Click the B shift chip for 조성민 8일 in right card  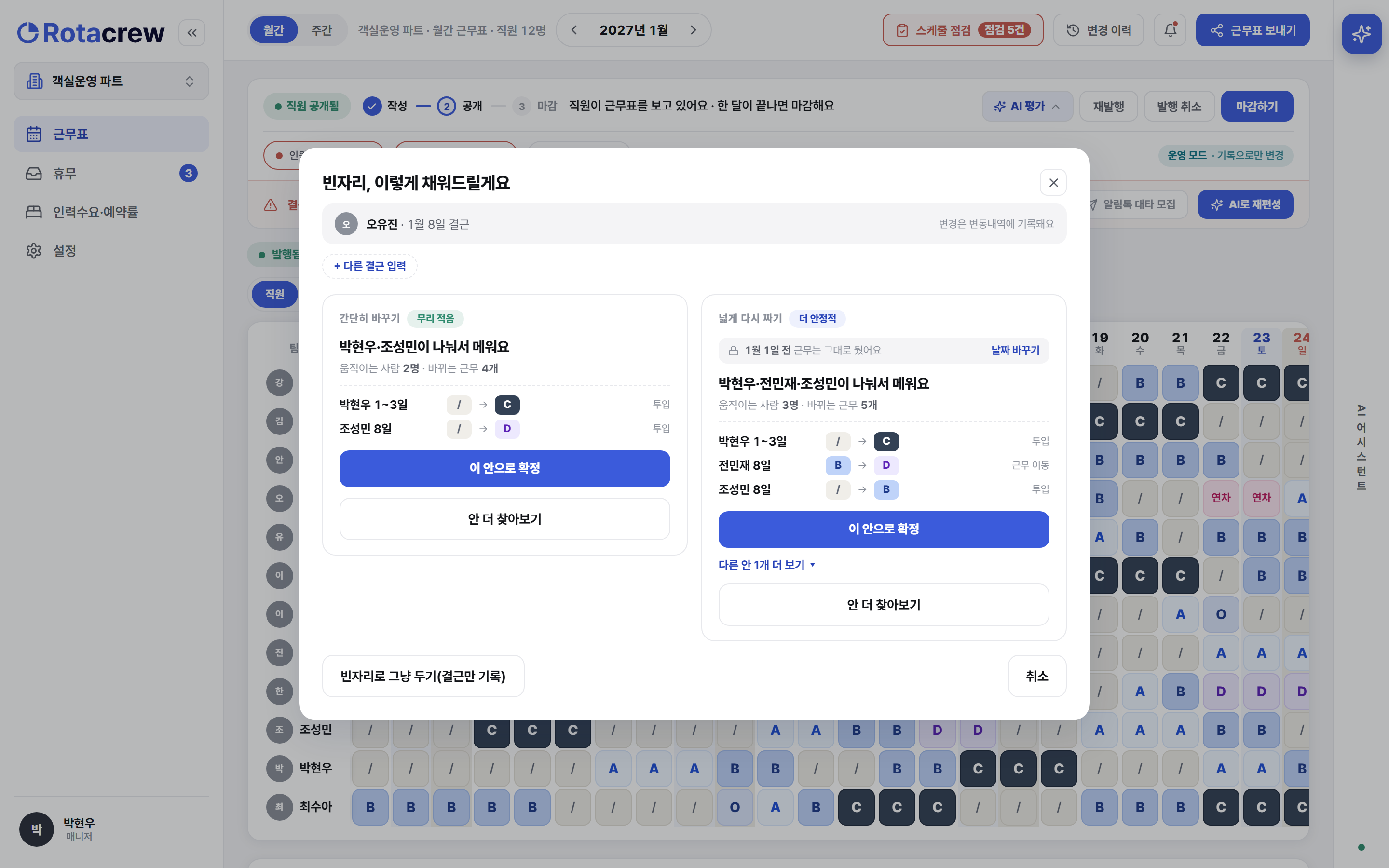886,489
